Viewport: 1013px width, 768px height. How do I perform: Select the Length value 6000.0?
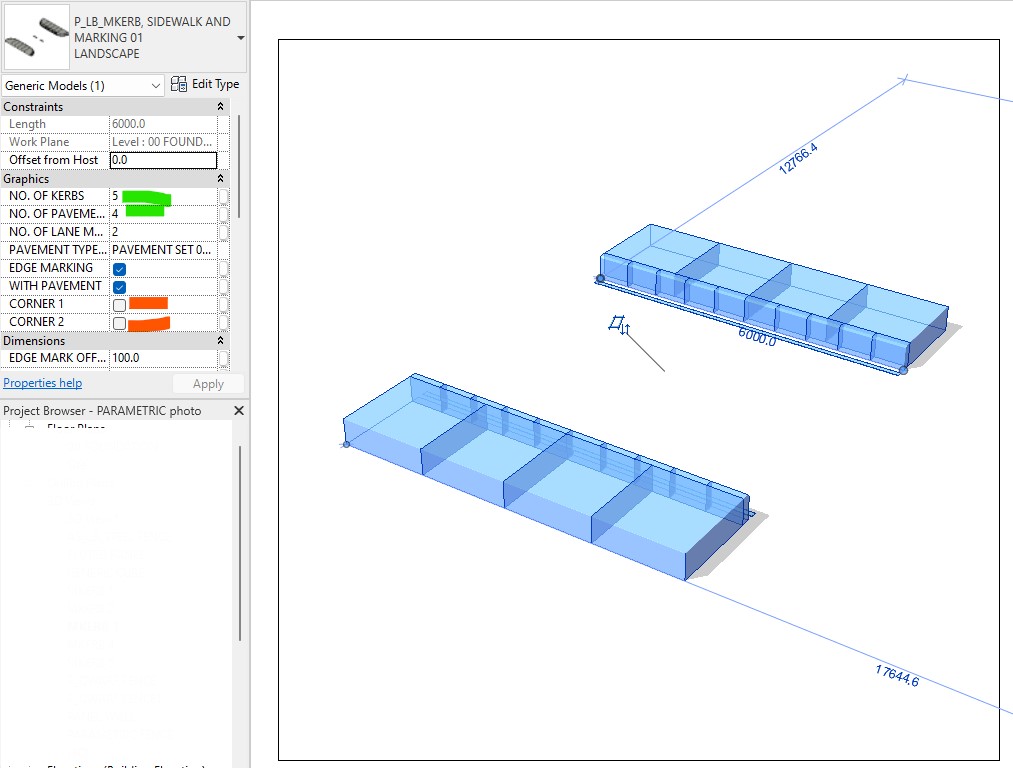click(163, 124)
